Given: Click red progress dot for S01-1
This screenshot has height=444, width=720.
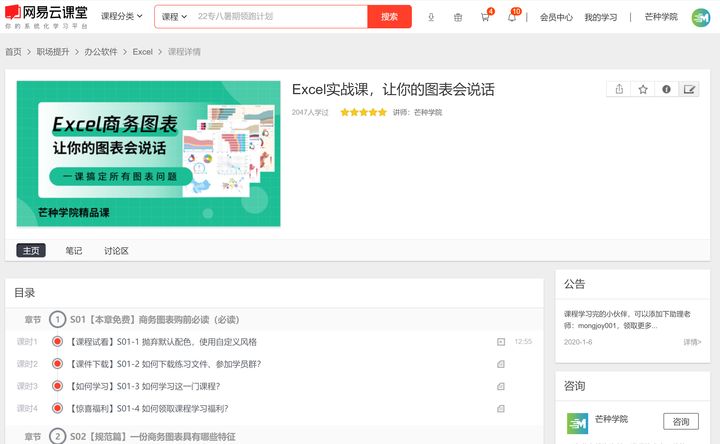Looking at the screenshot, I should (x=57, y=341).
